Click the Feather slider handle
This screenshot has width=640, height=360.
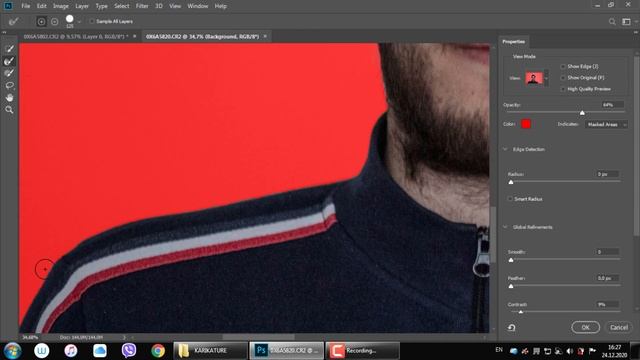511,286
